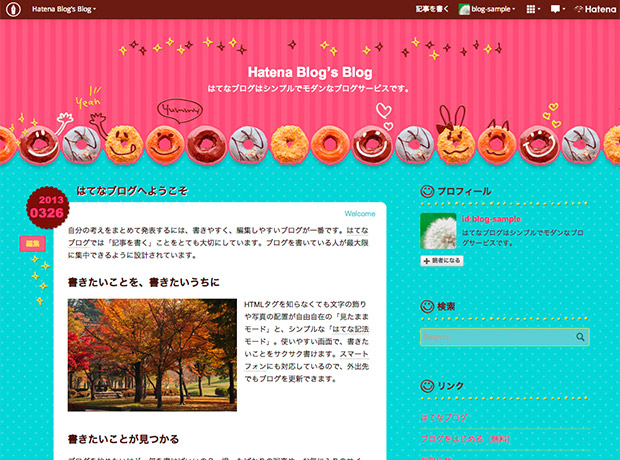Click the 2013 0326 date badge
This screenshot has height=460, width=620.
click(x=47, y=207)
